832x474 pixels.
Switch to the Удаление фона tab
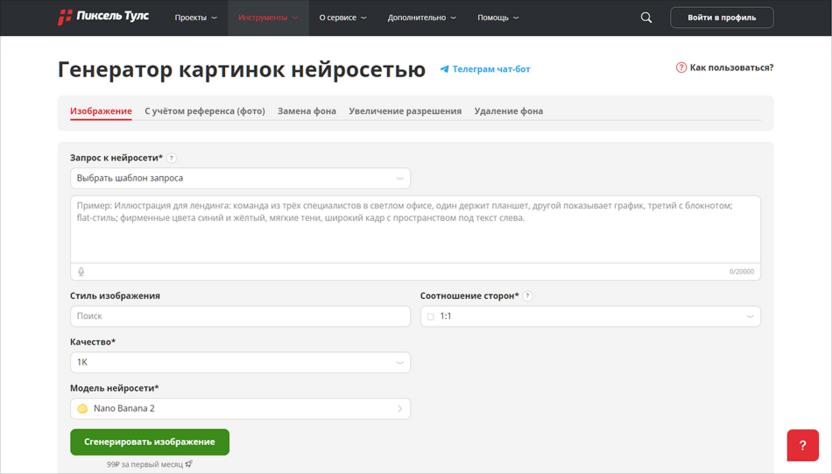pos(508,111)
